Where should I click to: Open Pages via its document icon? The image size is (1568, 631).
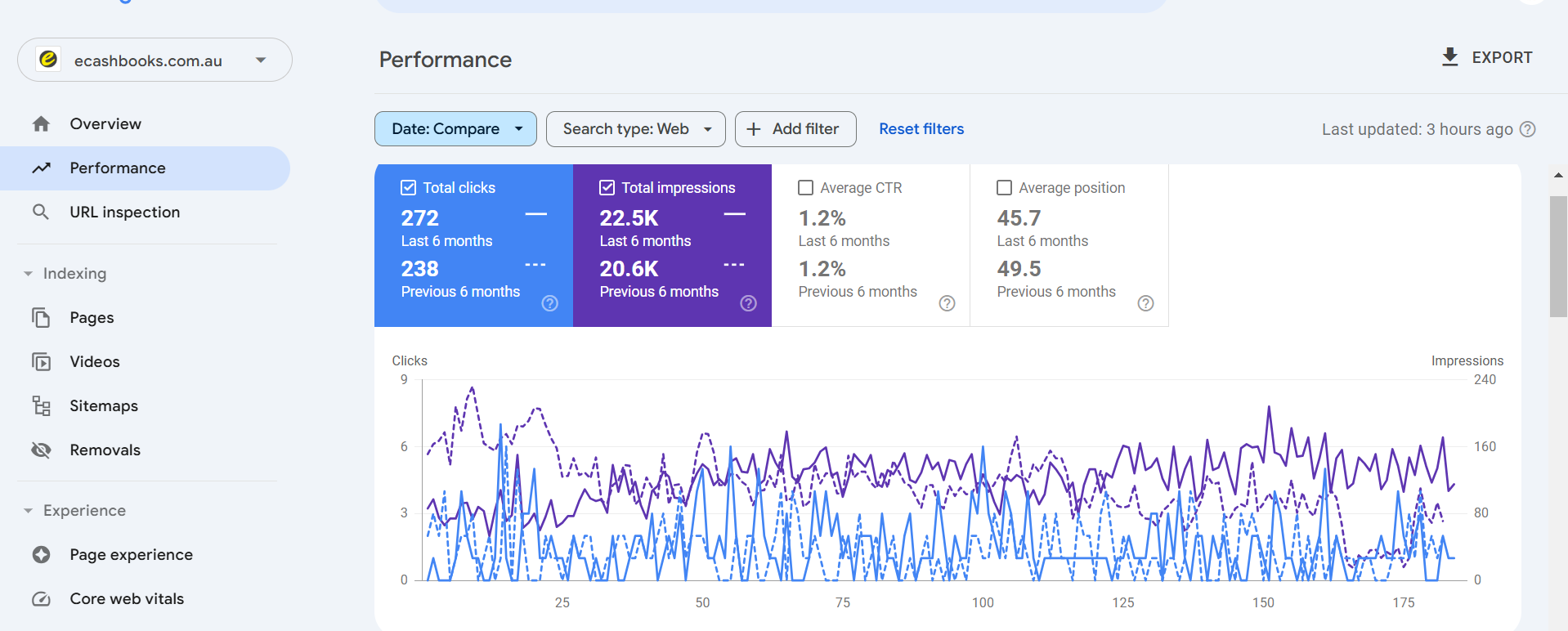pos(41,318)
